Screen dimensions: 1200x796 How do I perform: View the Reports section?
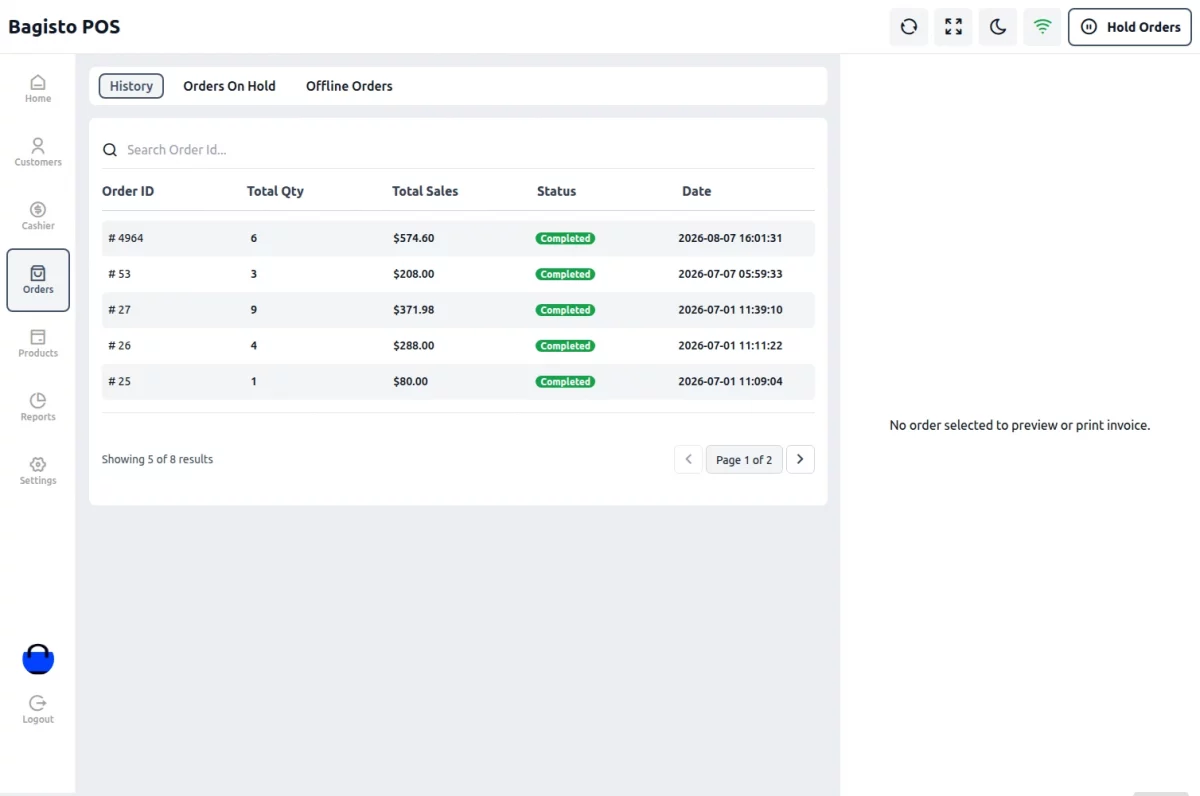pos(38,407)
